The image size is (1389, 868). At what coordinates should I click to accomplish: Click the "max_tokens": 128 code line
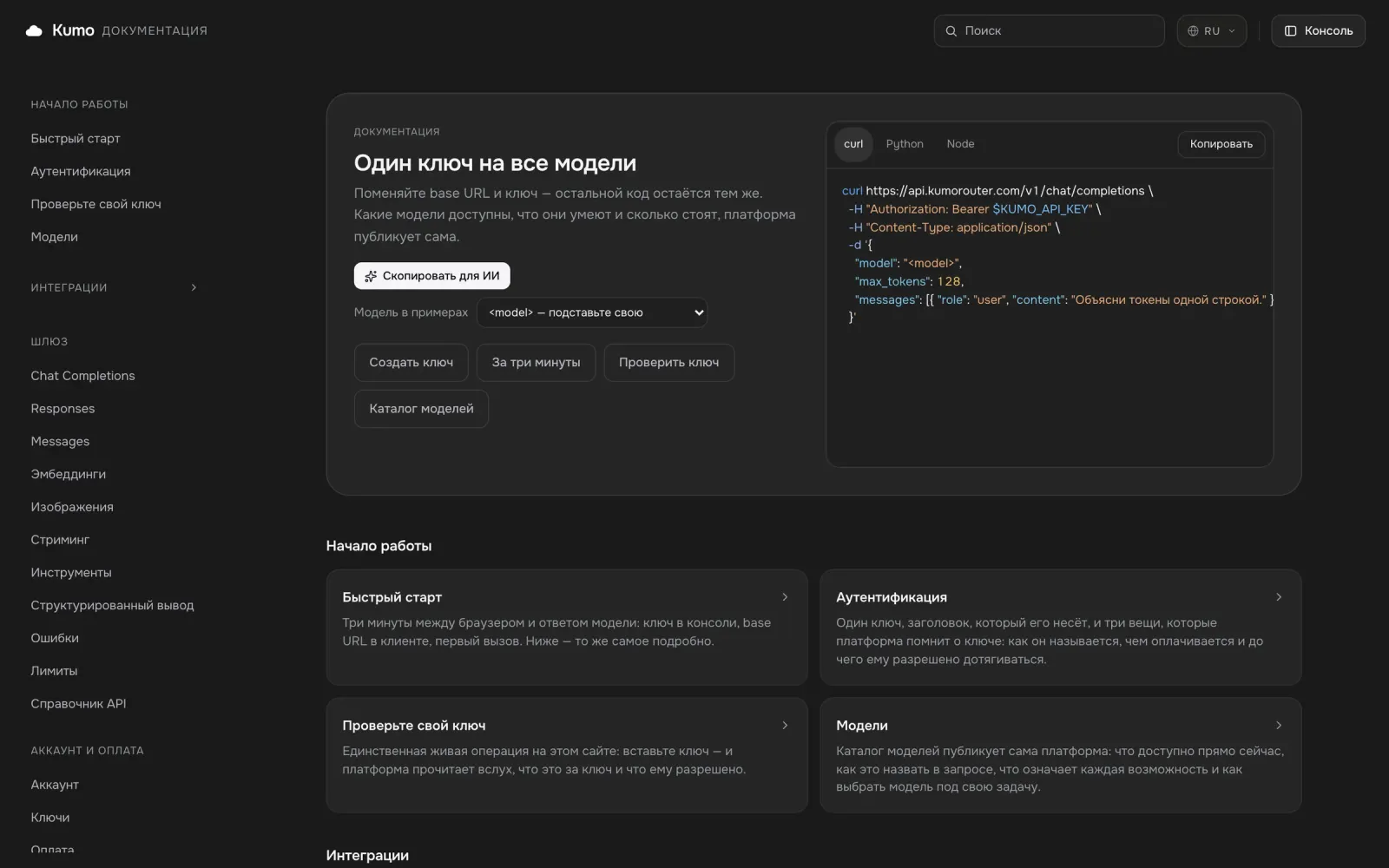pyautogui.click(x=909, y=281)
